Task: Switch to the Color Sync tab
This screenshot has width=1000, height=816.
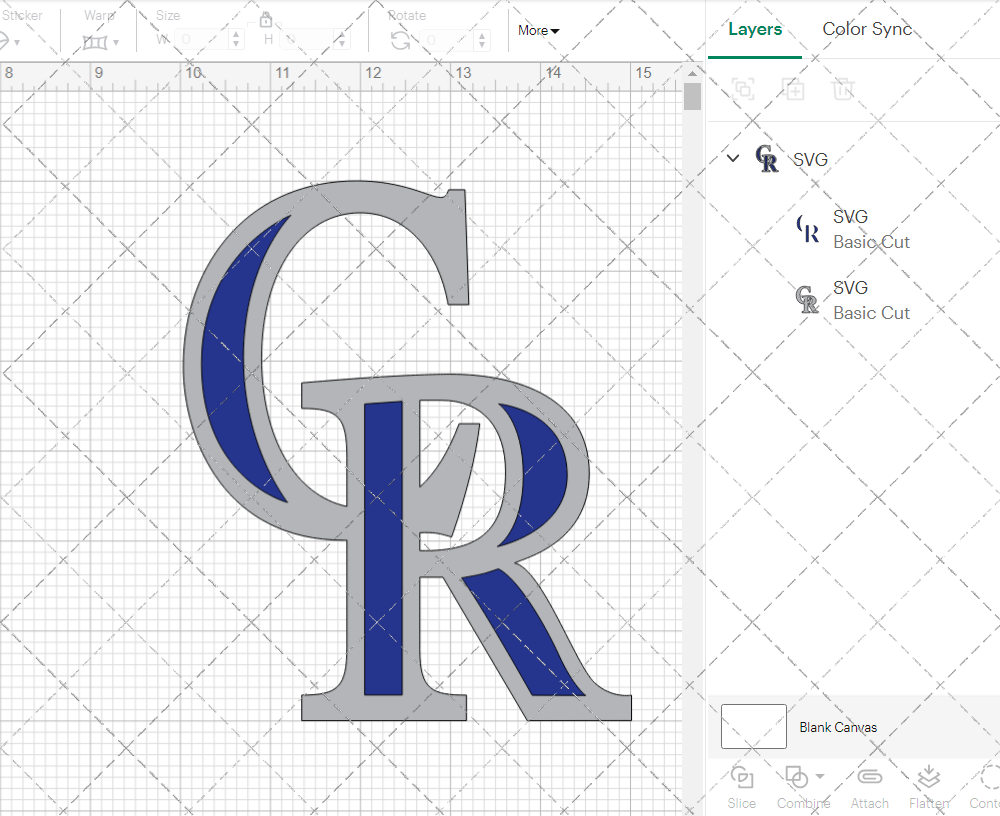Action: pos(867,29)
